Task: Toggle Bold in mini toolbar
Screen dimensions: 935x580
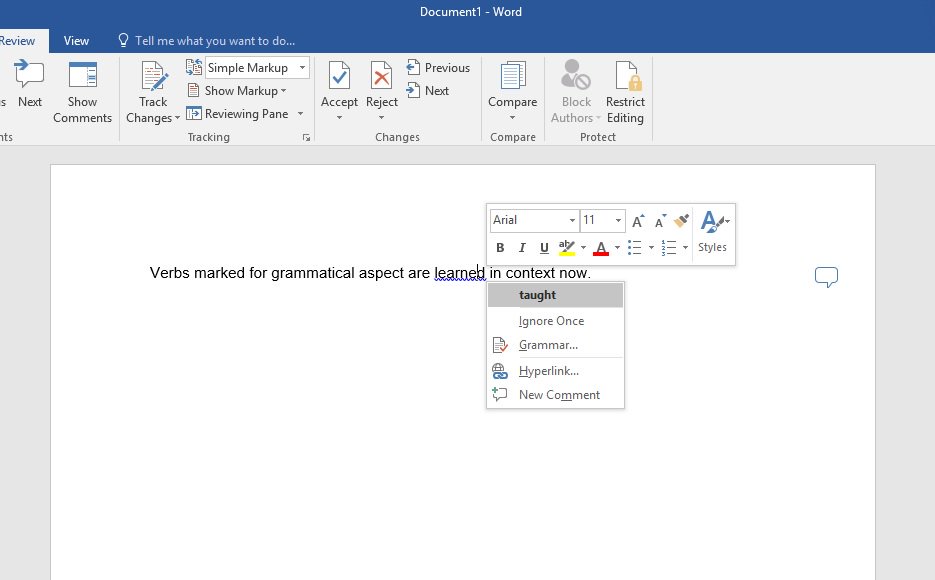Action: tap(500, 247)
